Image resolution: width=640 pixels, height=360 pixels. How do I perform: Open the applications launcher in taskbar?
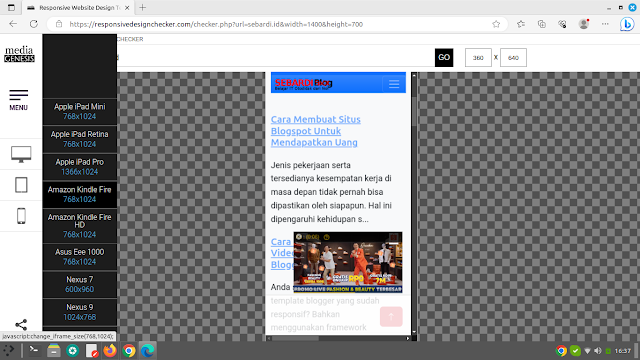(x=9, y=350)
